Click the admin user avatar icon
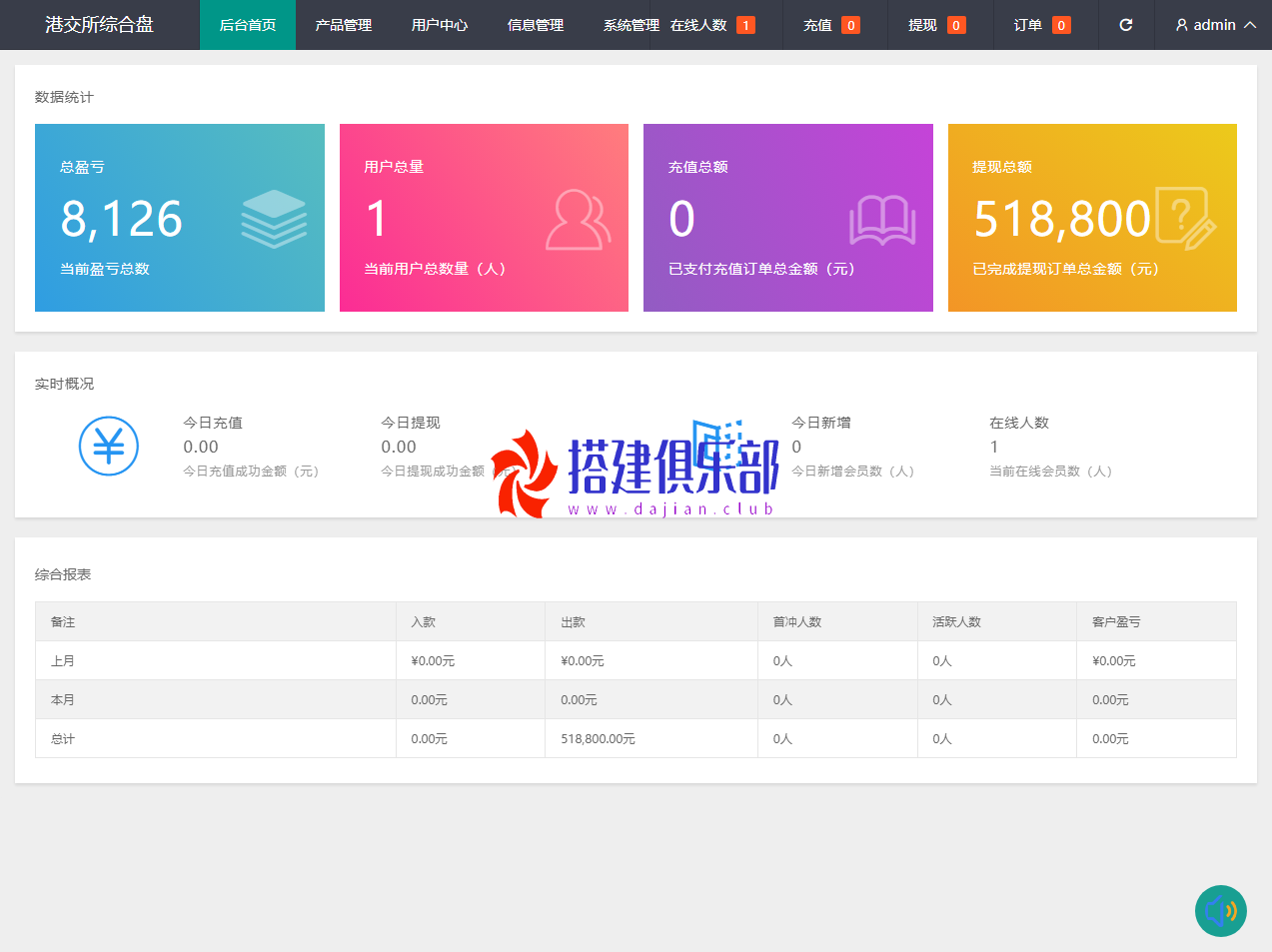This screenshot has width=1272, height=952. [1182, 25]
